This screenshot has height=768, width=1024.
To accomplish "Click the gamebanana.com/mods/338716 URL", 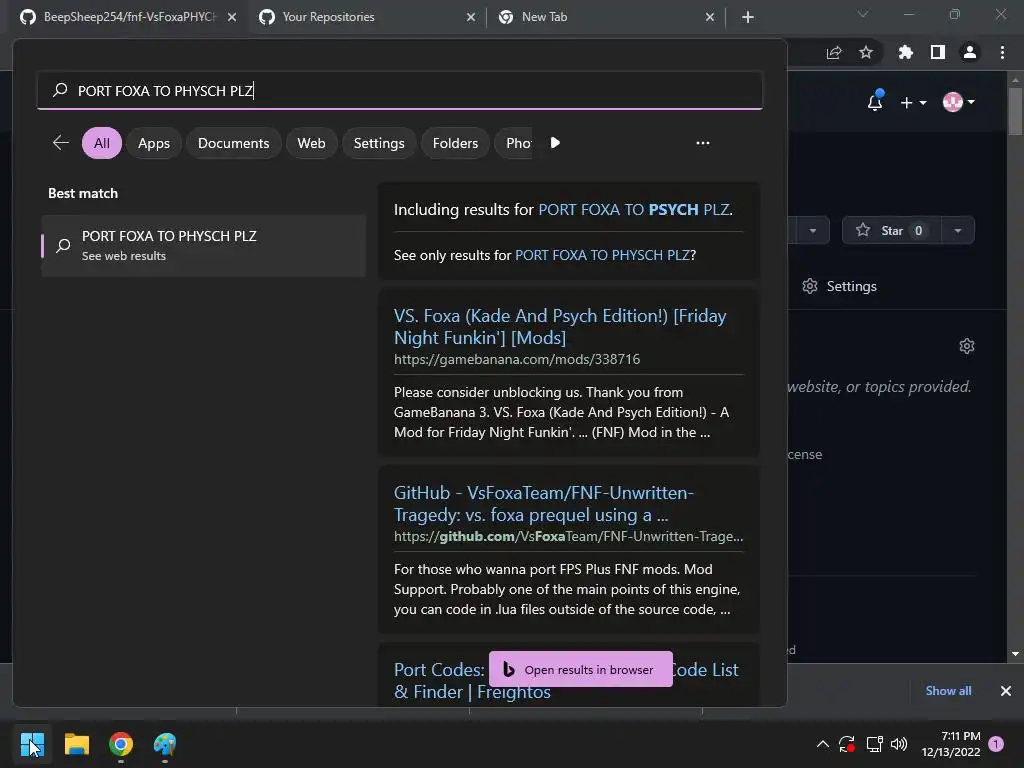I will coord(517,359).
